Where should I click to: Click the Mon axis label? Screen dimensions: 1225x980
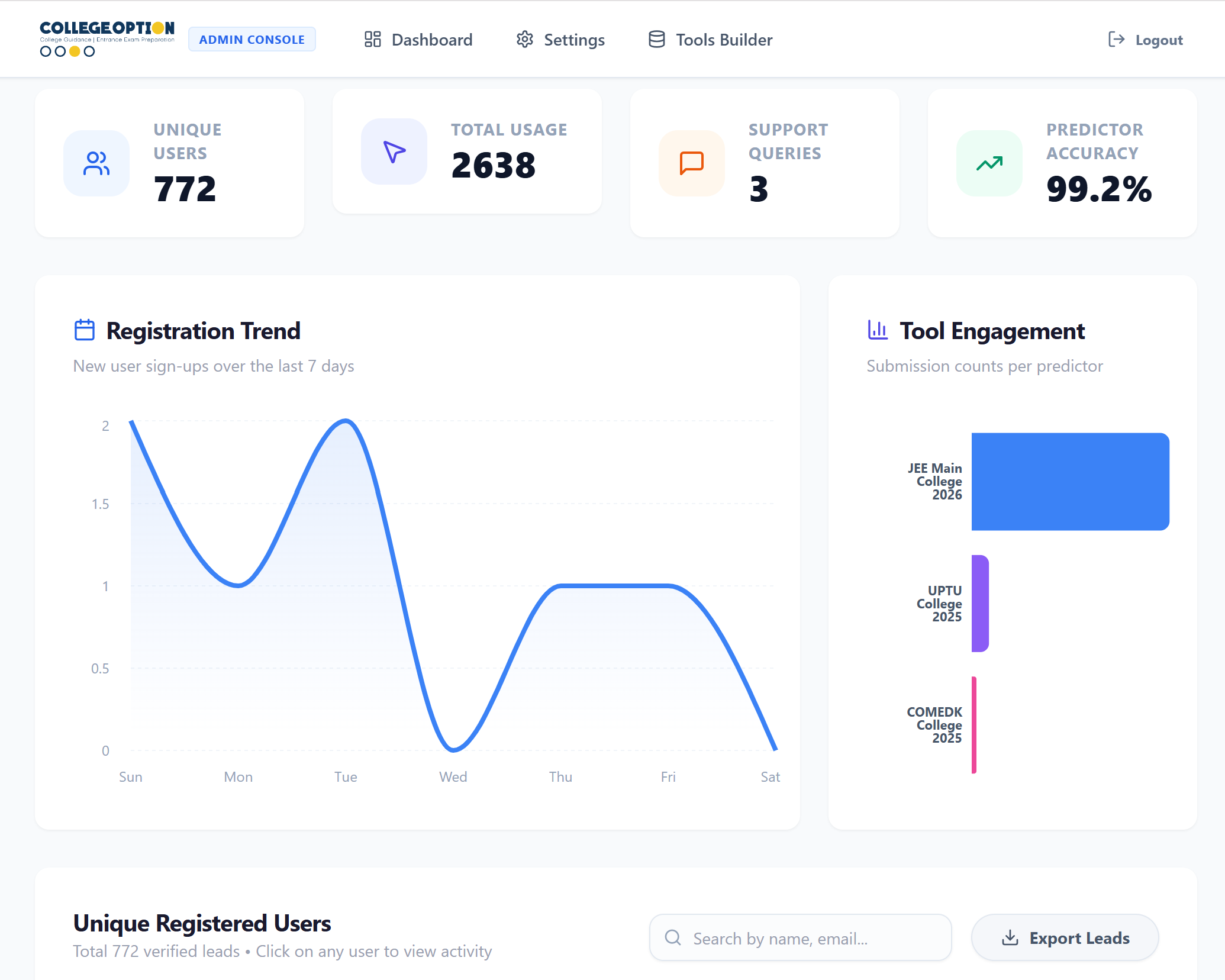[x=238, y=777]
